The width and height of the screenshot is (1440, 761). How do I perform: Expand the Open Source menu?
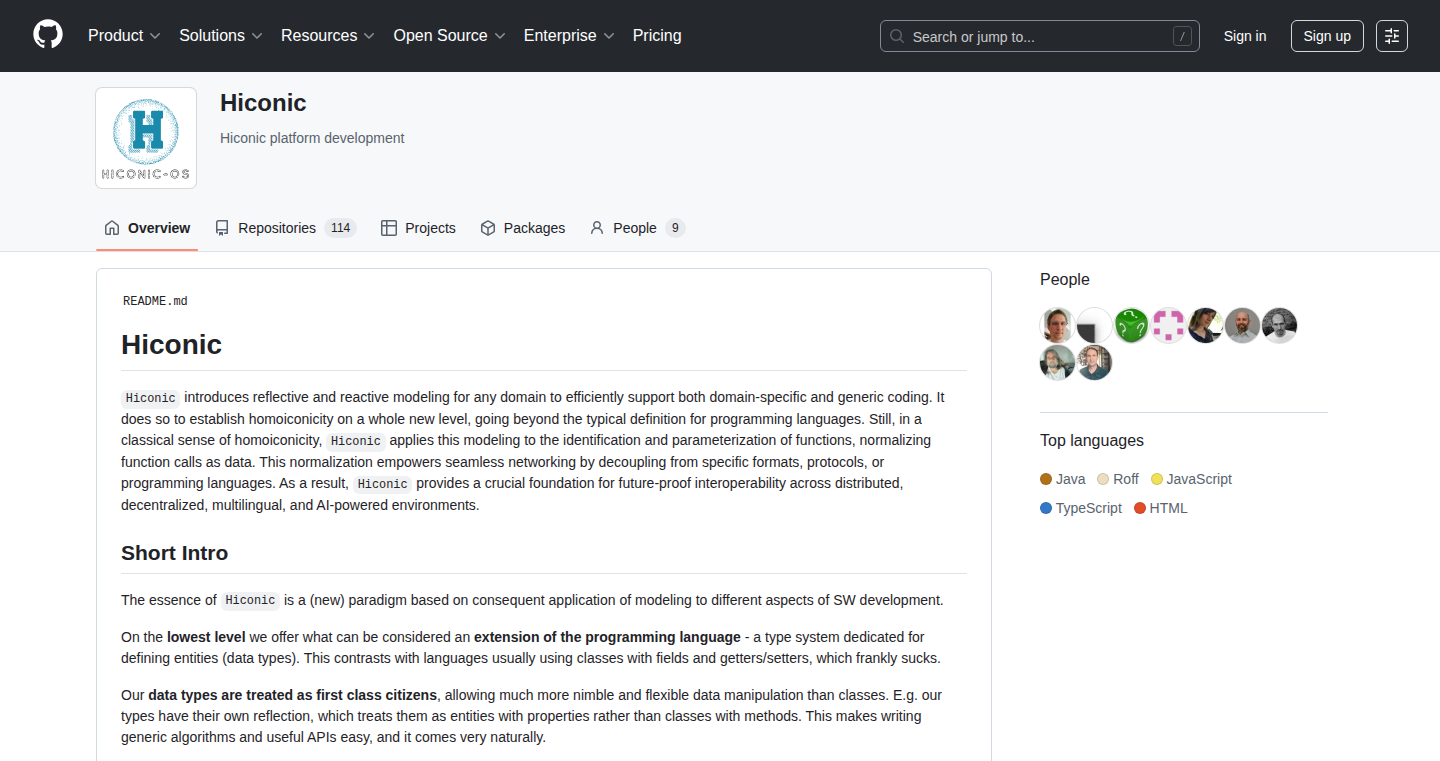[x=449, y=36]
